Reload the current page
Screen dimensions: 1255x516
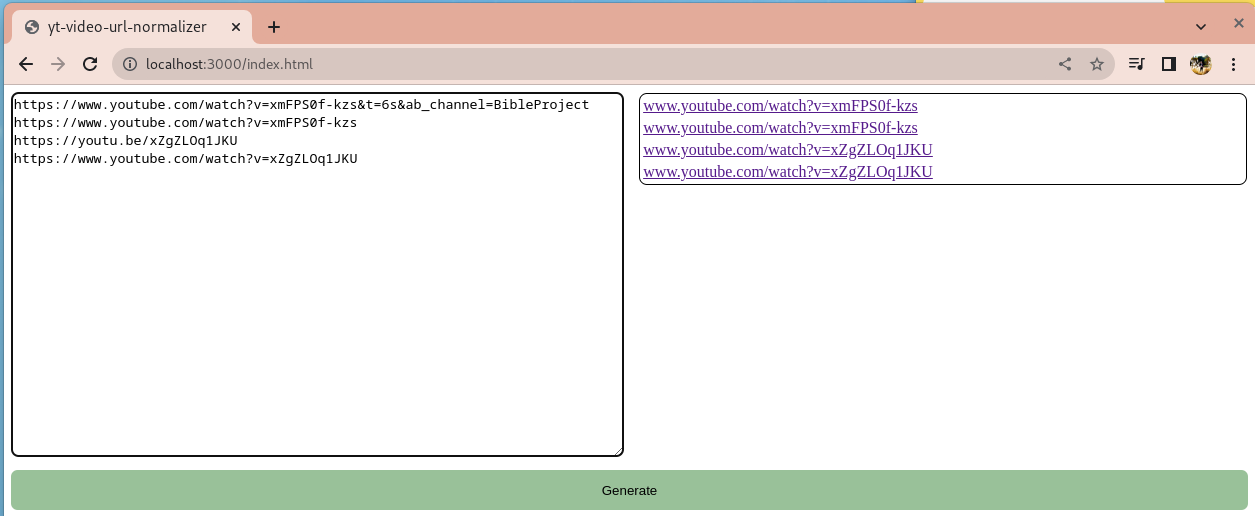[x=90, y=64]
